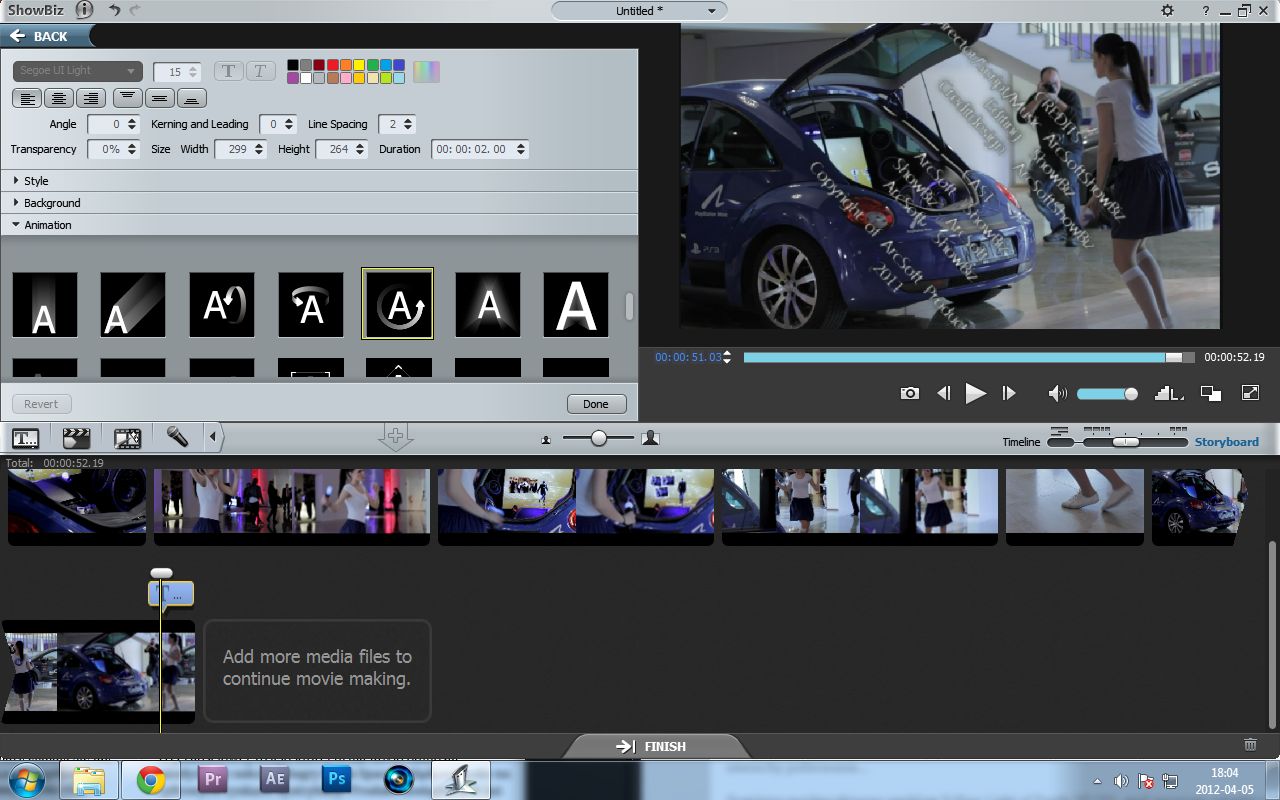Open the Text tool tab

(x=25, y=437)
